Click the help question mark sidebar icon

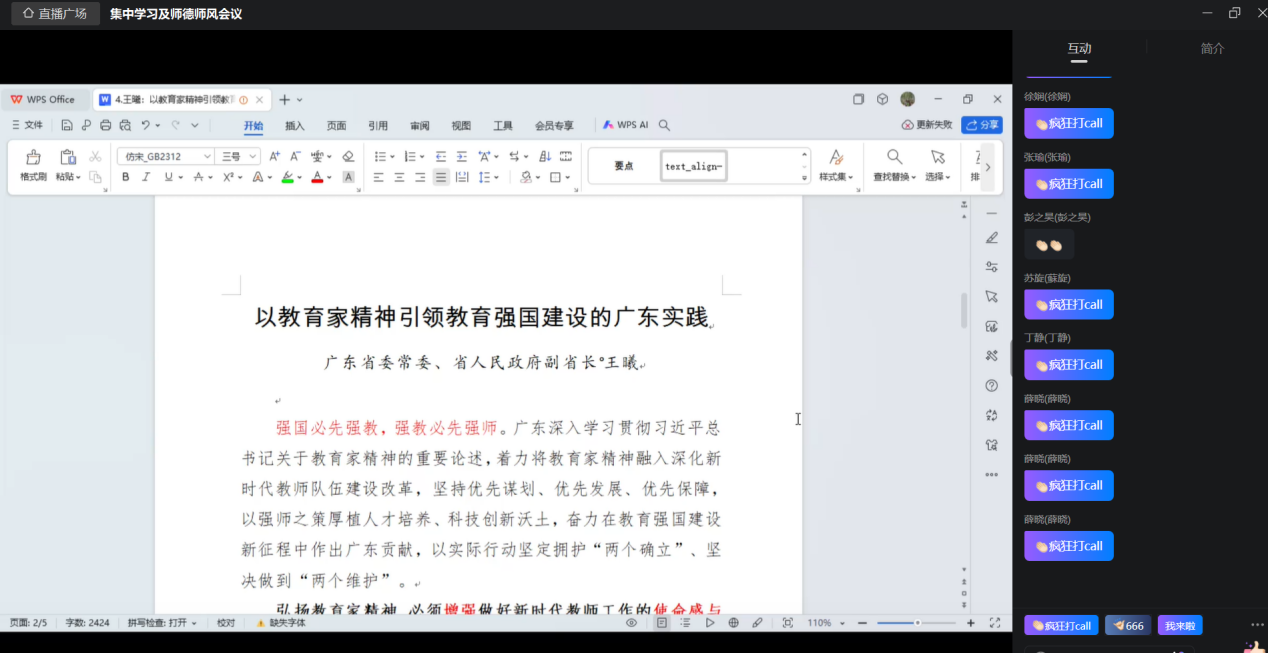click(992, 386)
